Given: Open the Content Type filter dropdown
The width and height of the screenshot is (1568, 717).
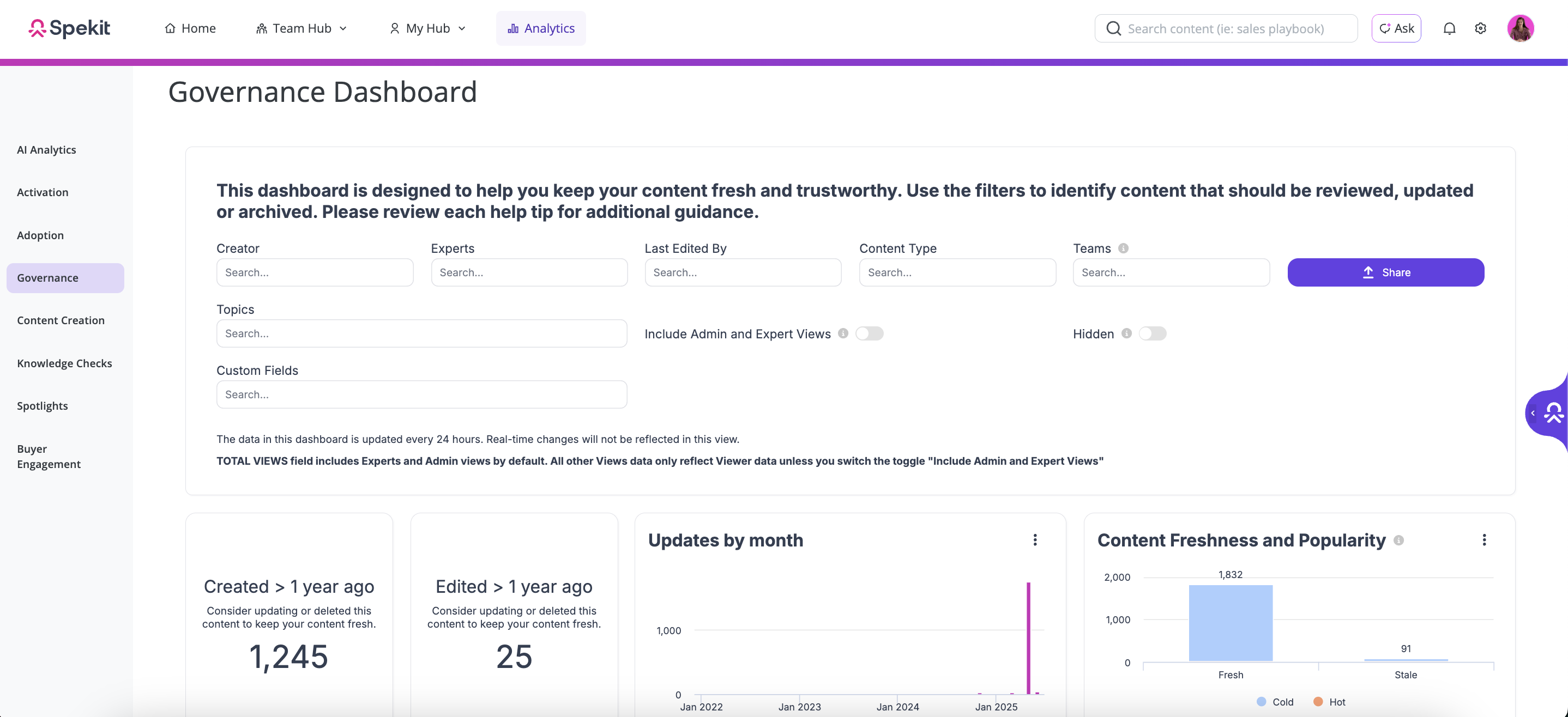Looking at the screenshot, I should [x=957, y=272].
